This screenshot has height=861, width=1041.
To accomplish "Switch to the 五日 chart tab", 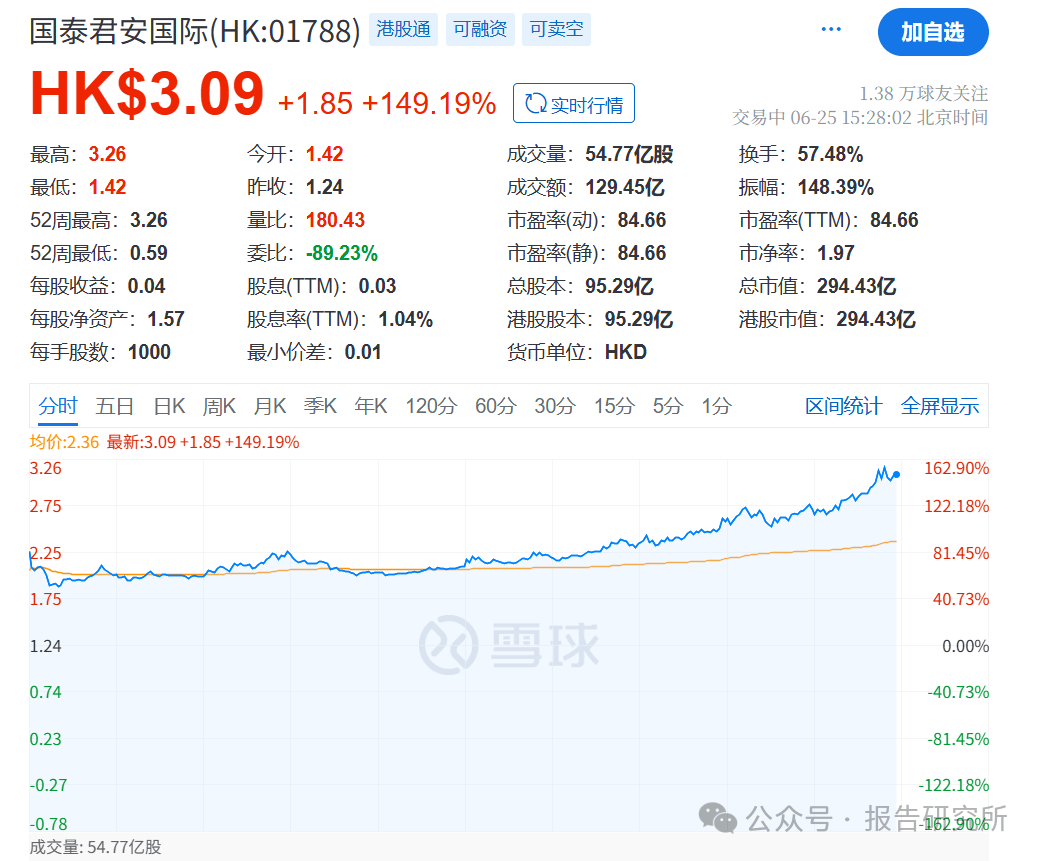I will pos(114,406).
